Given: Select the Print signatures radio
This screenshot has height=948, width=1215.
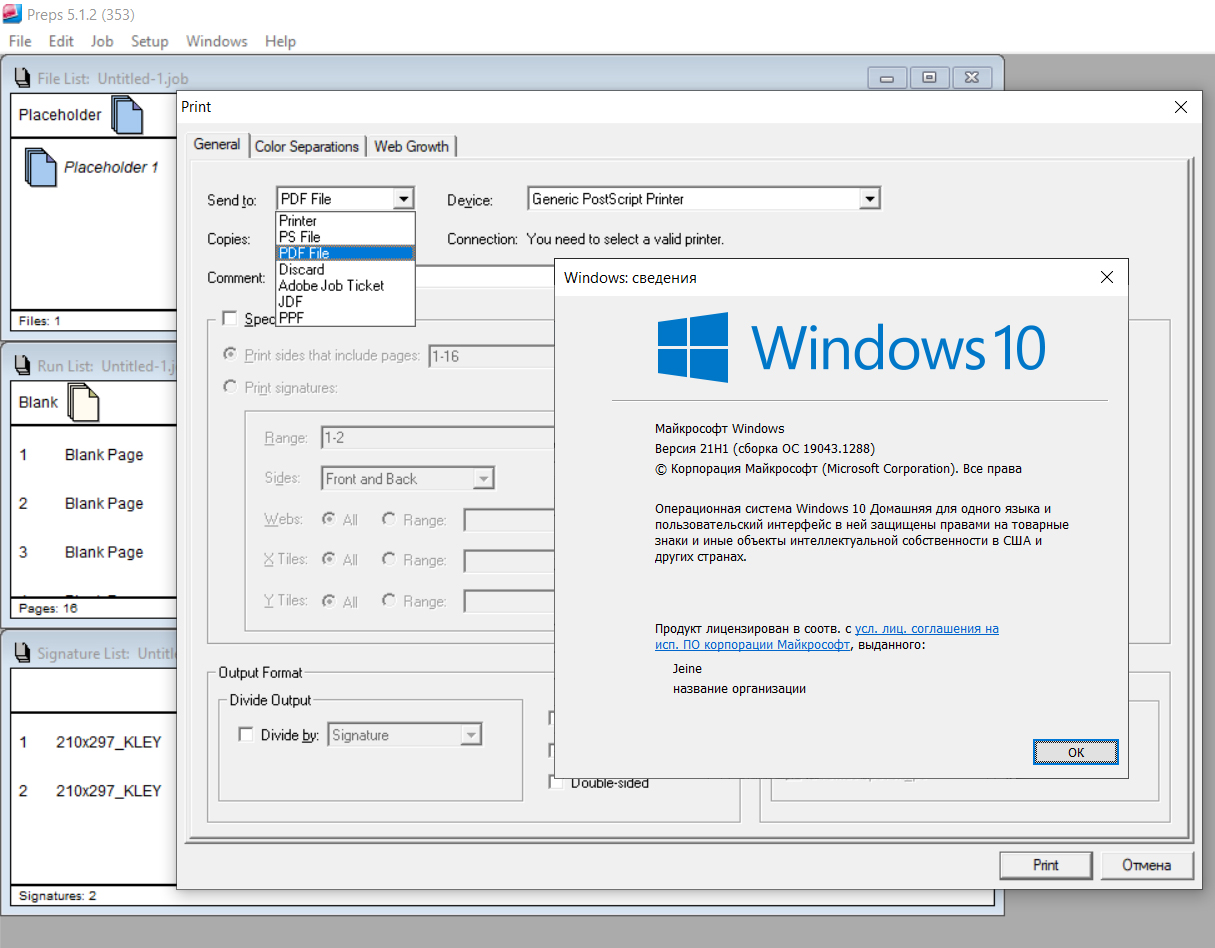Looking at the screenshot, I should (230, 387).
